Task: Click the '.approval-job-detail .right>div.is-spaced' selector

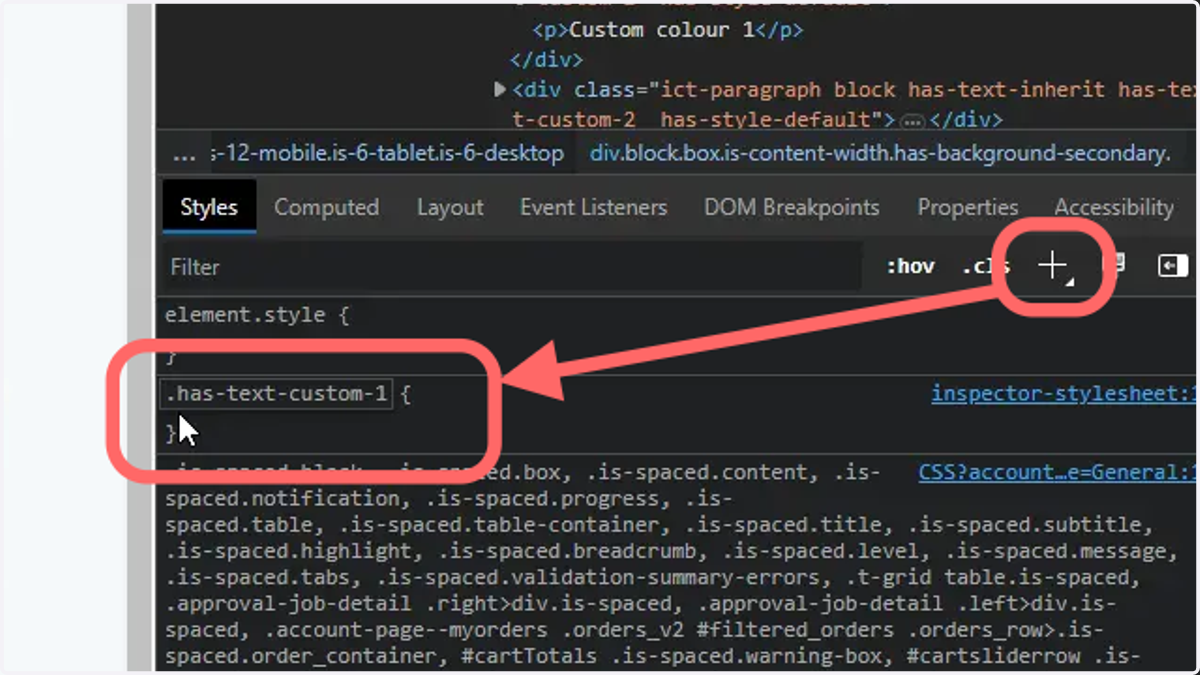Action: [419, 603]
